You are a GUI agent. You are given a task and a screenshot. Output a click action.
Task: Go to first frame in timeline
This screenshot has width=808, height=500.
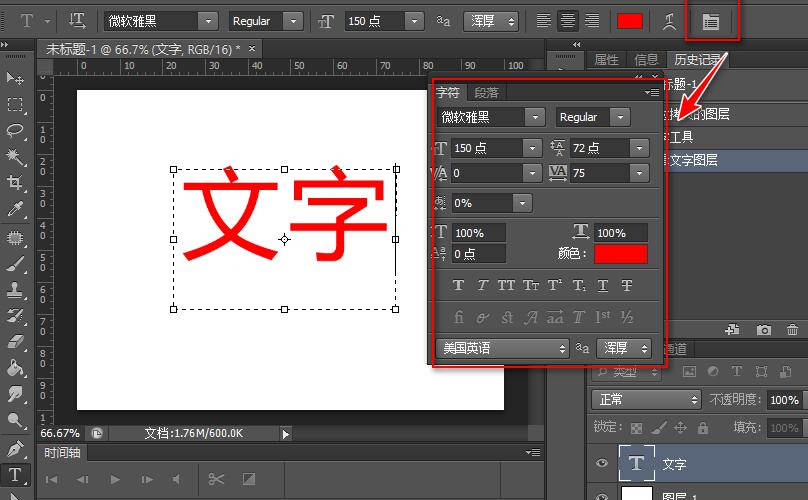(x=52, y=479)
